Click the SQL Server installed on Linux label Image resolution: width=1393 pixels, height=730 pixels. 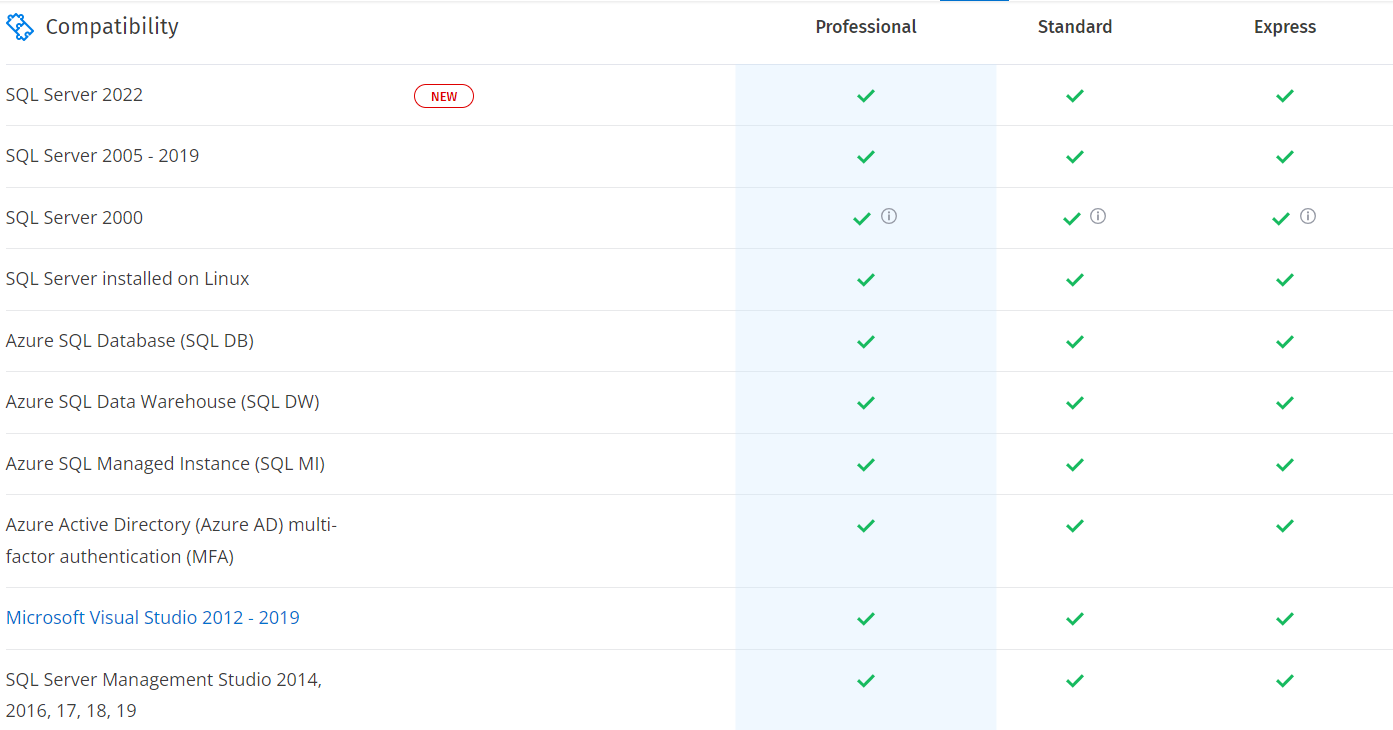pos(128,279)
